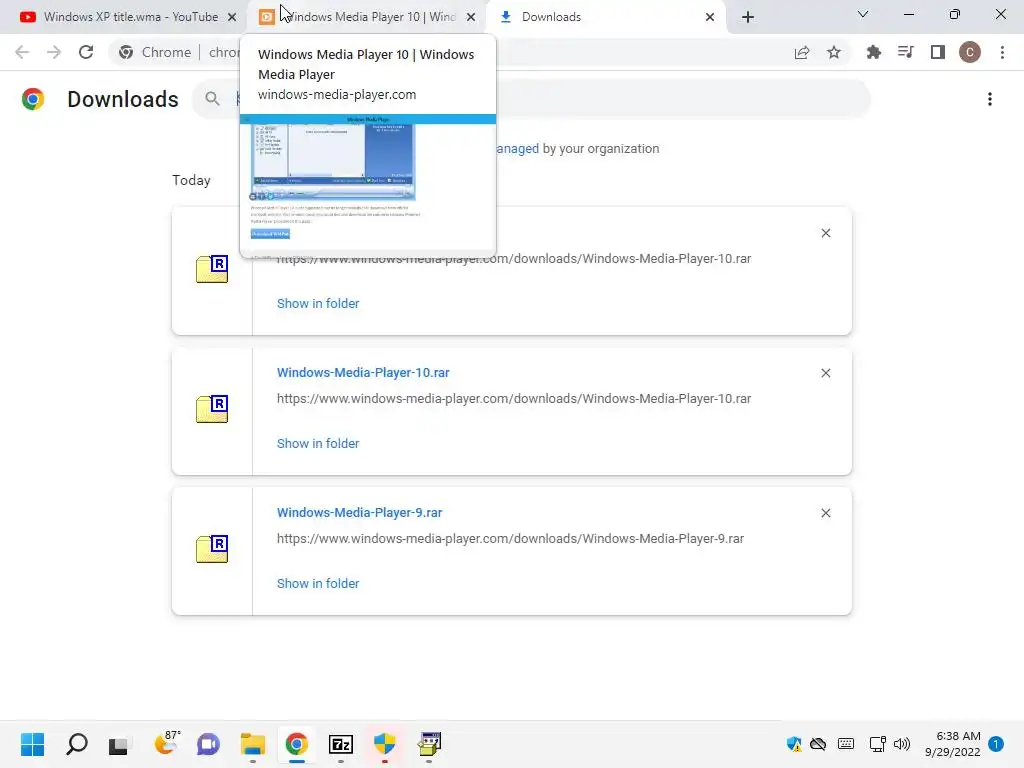1024x768 pixels.
Task: Close the YouTube tab
Action: pyautogui.click(x=232, y=17)
